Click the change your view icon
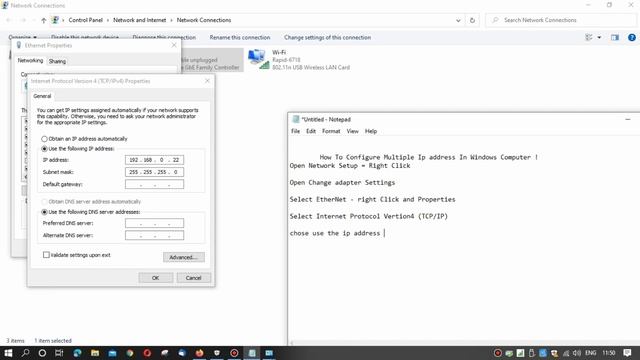Screen dimensions: 640x360 [x=589, y=38]
